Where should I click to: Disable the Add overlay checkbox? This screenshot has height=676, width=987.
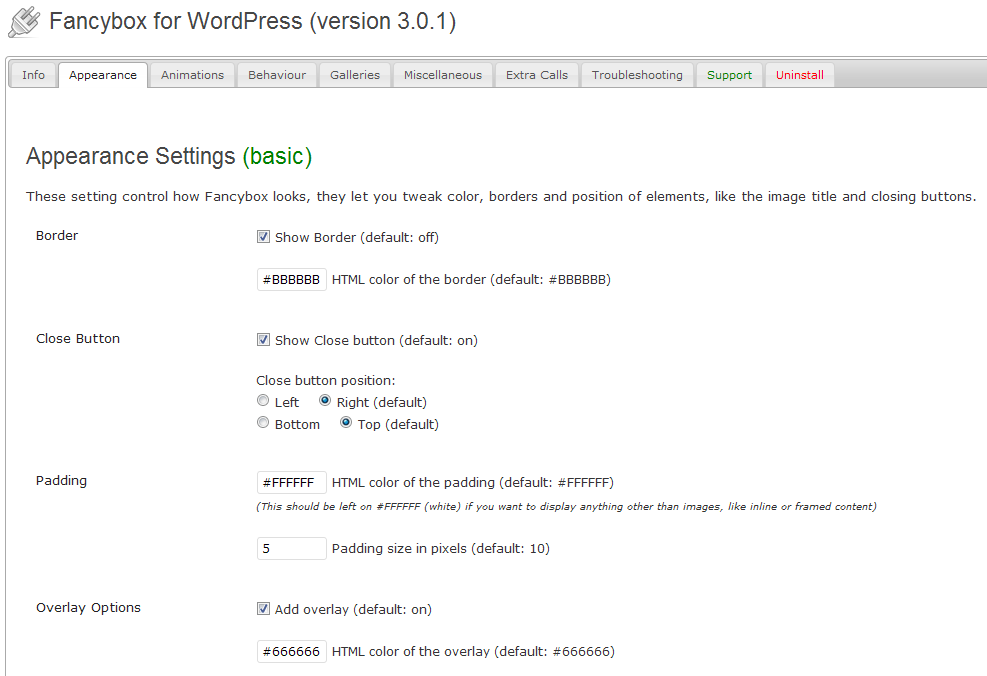pos(264,609)
